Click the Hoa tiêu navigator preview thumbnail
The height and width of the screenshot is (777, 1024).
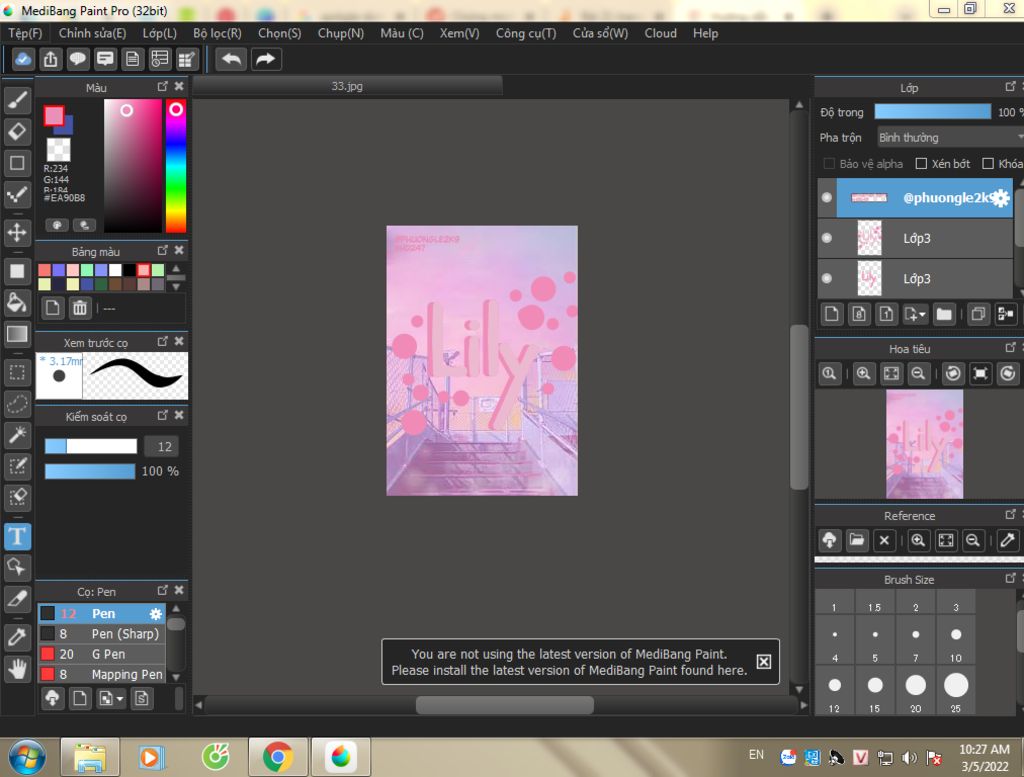click(924, 444)
